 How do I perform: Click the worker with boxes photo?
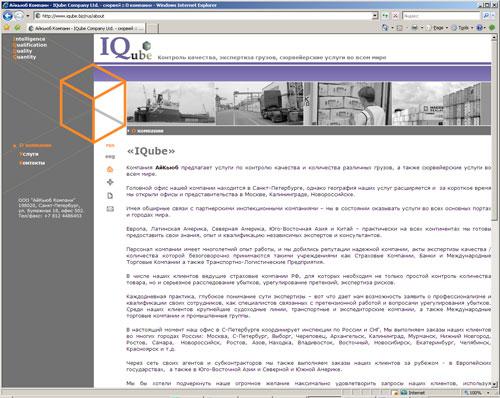pos(348,104)
